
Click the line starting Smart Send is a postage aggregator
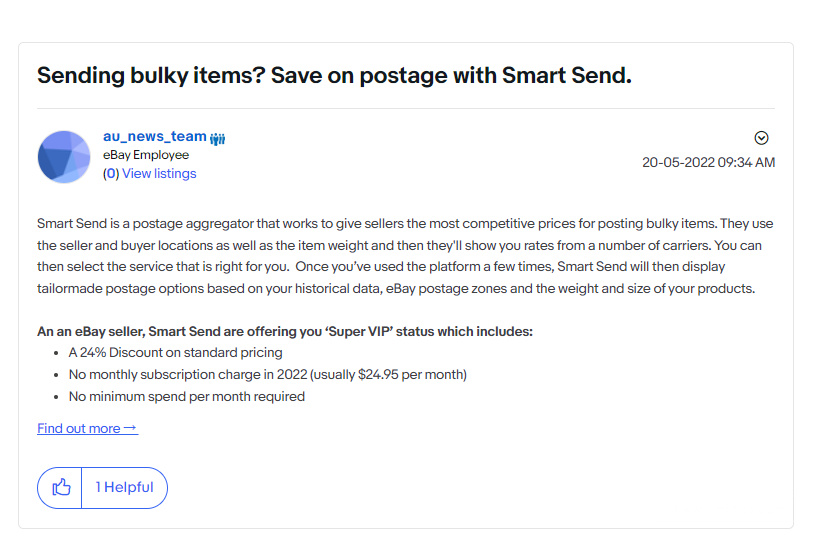(405, 224)
